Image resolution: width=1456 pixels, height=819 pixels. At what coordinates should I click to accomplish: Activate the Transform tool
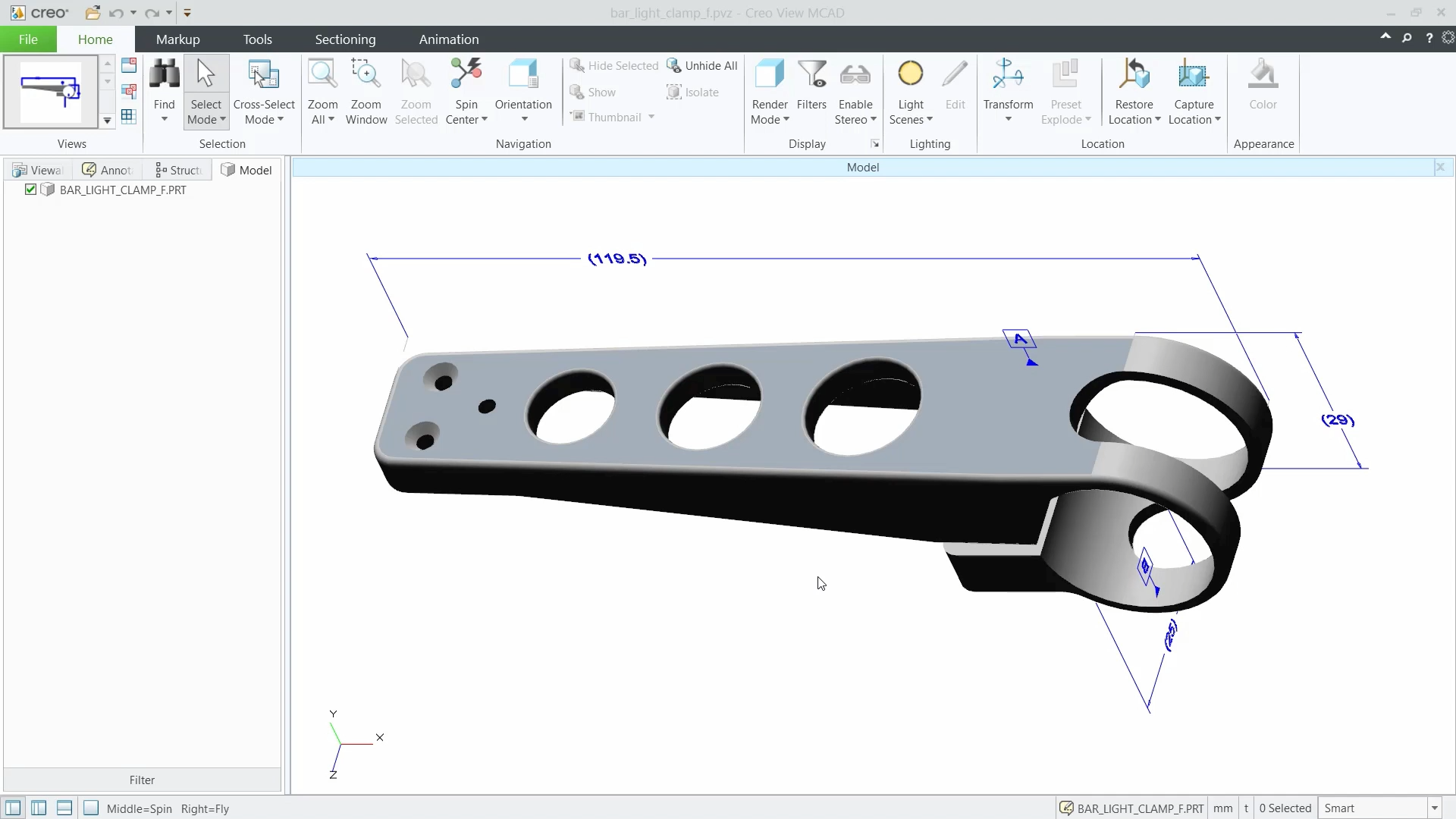tap(1008, 74)
